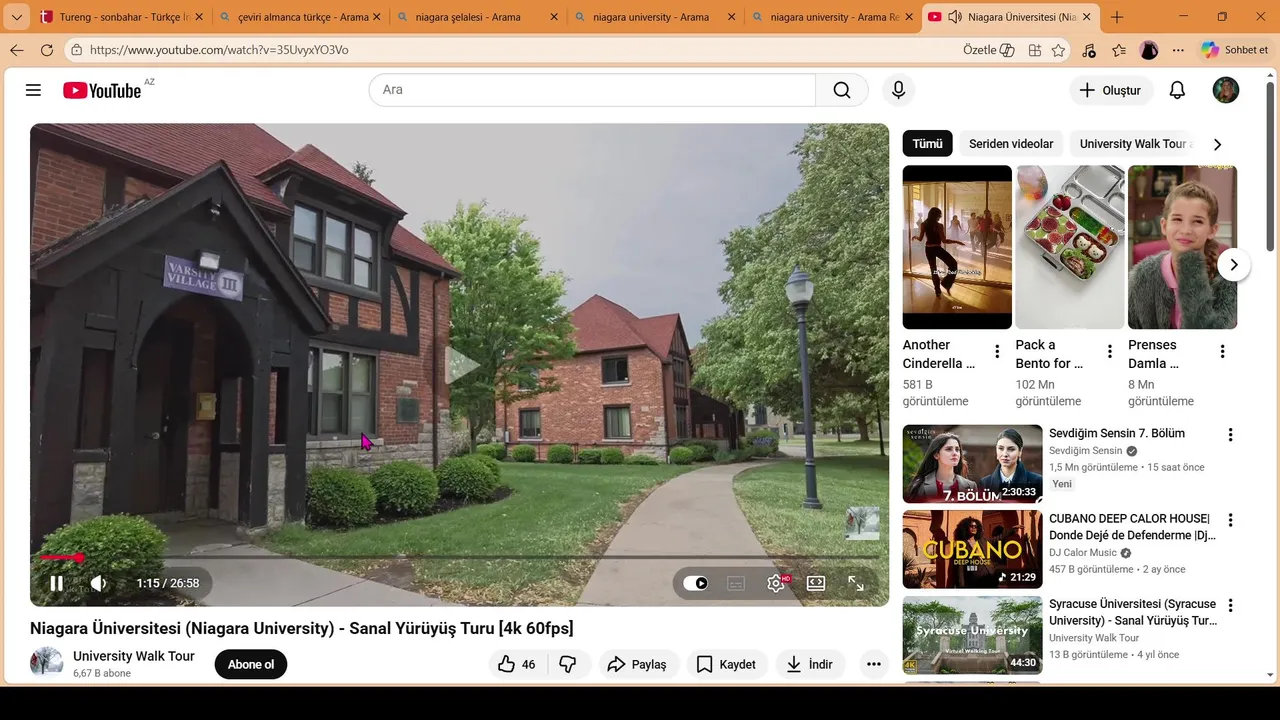Open media control music icon in toolbar
The image size is (1280, 720).
pyautogui.click(x=1089, y=50)
